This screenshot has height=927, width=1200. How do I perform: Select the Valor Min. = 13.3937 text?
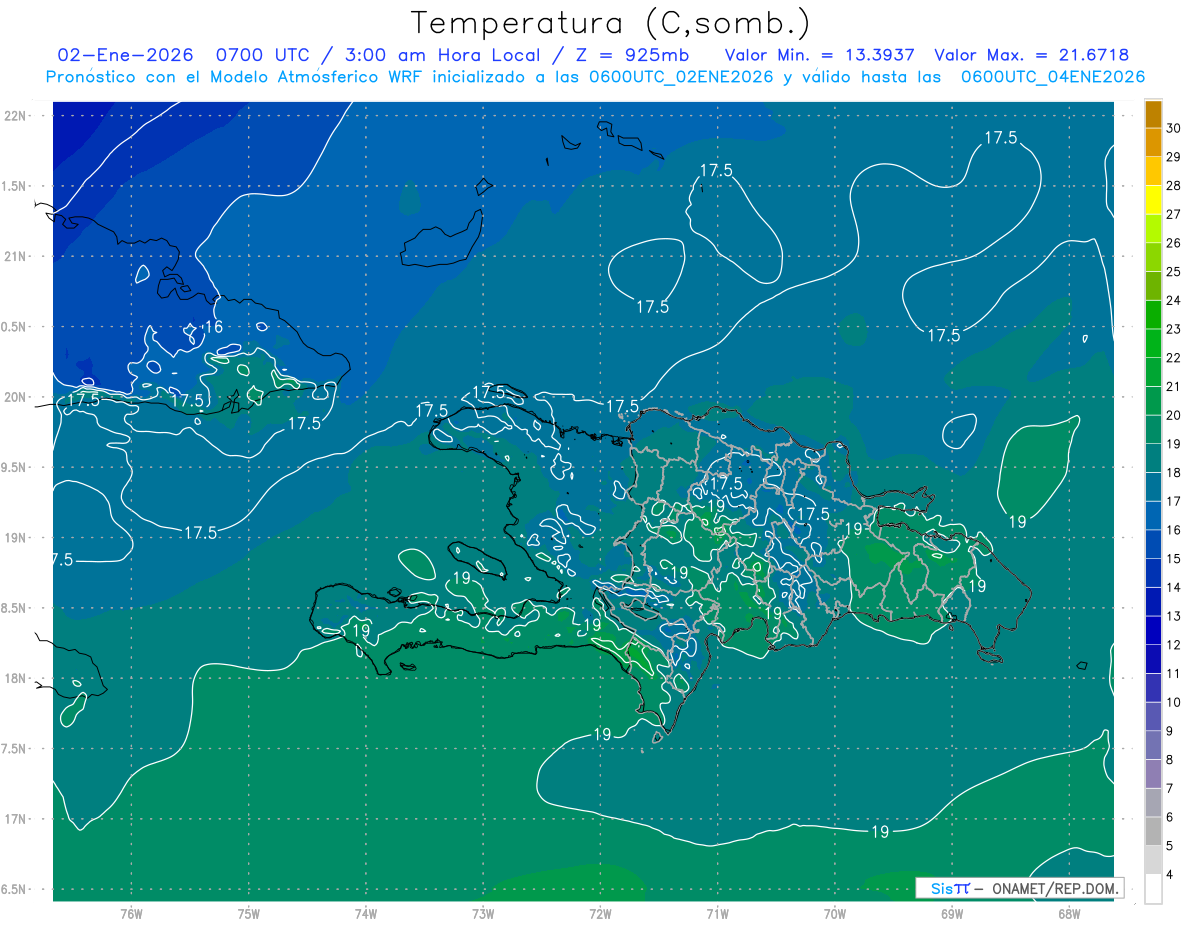coord(819,55)
